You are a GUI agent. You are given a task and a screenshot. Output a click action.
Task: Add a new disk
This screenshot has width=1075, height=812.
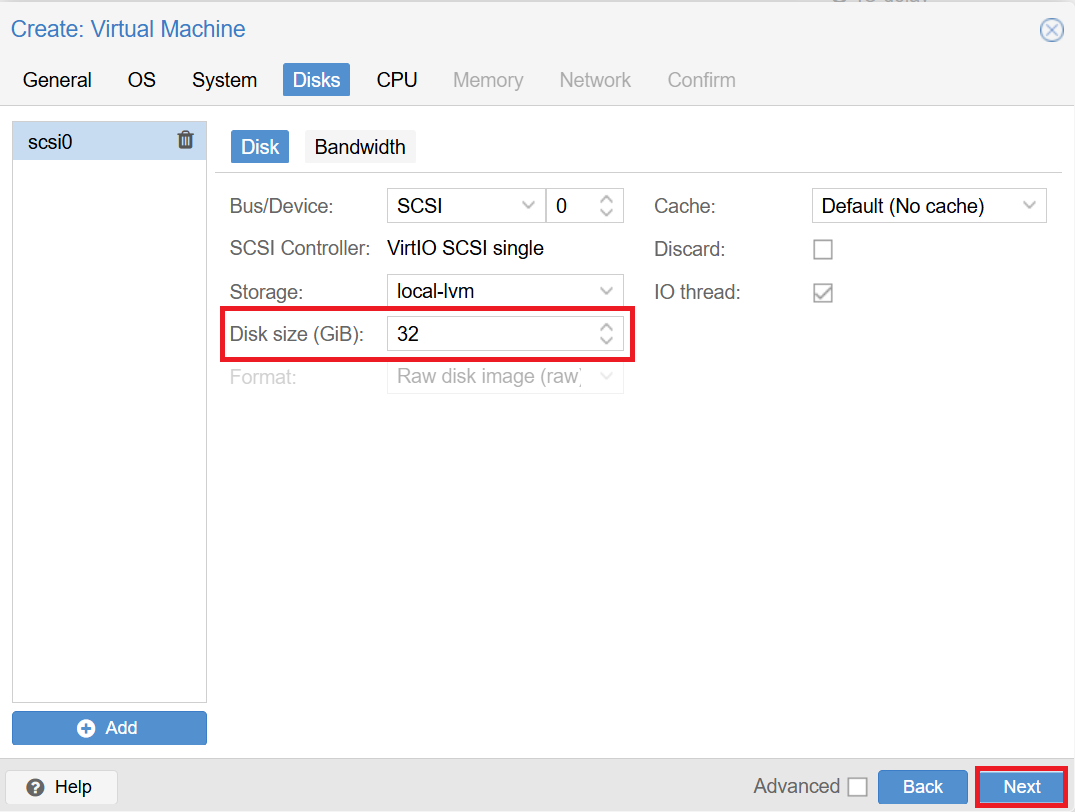[x=109, y=728]
